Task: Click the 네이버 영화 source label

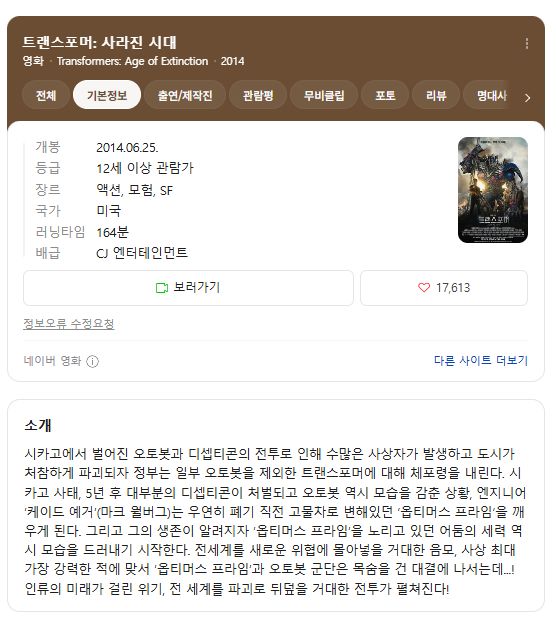Action: [x=52, y=361]
